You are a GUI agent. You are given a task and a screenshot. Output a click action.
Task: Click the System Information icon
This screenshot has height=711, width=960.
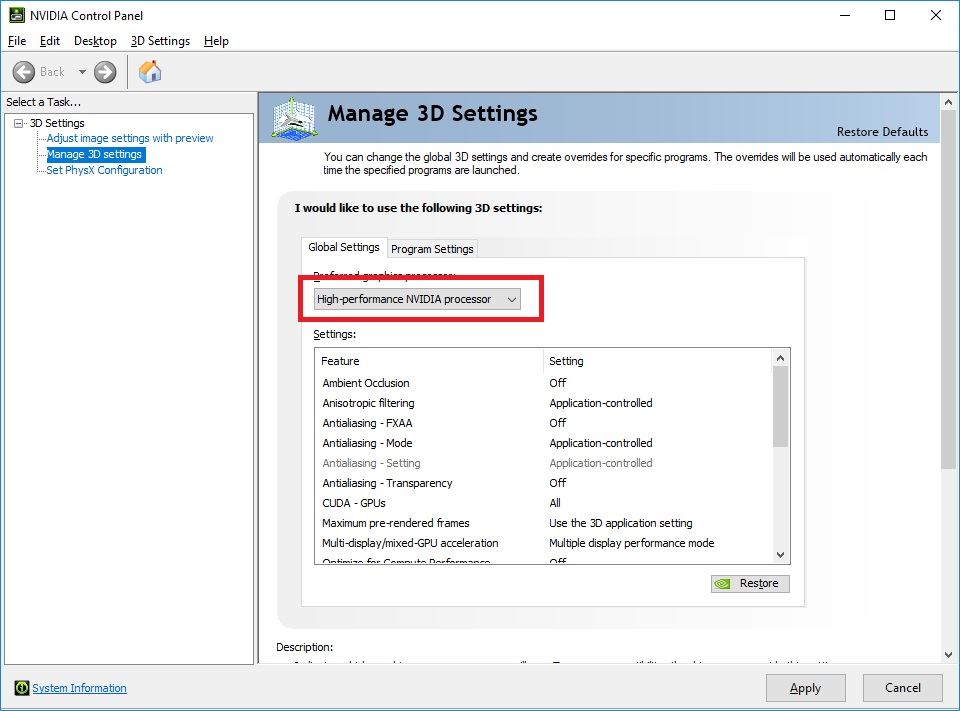pyautogui.click(x=21, y=688)
